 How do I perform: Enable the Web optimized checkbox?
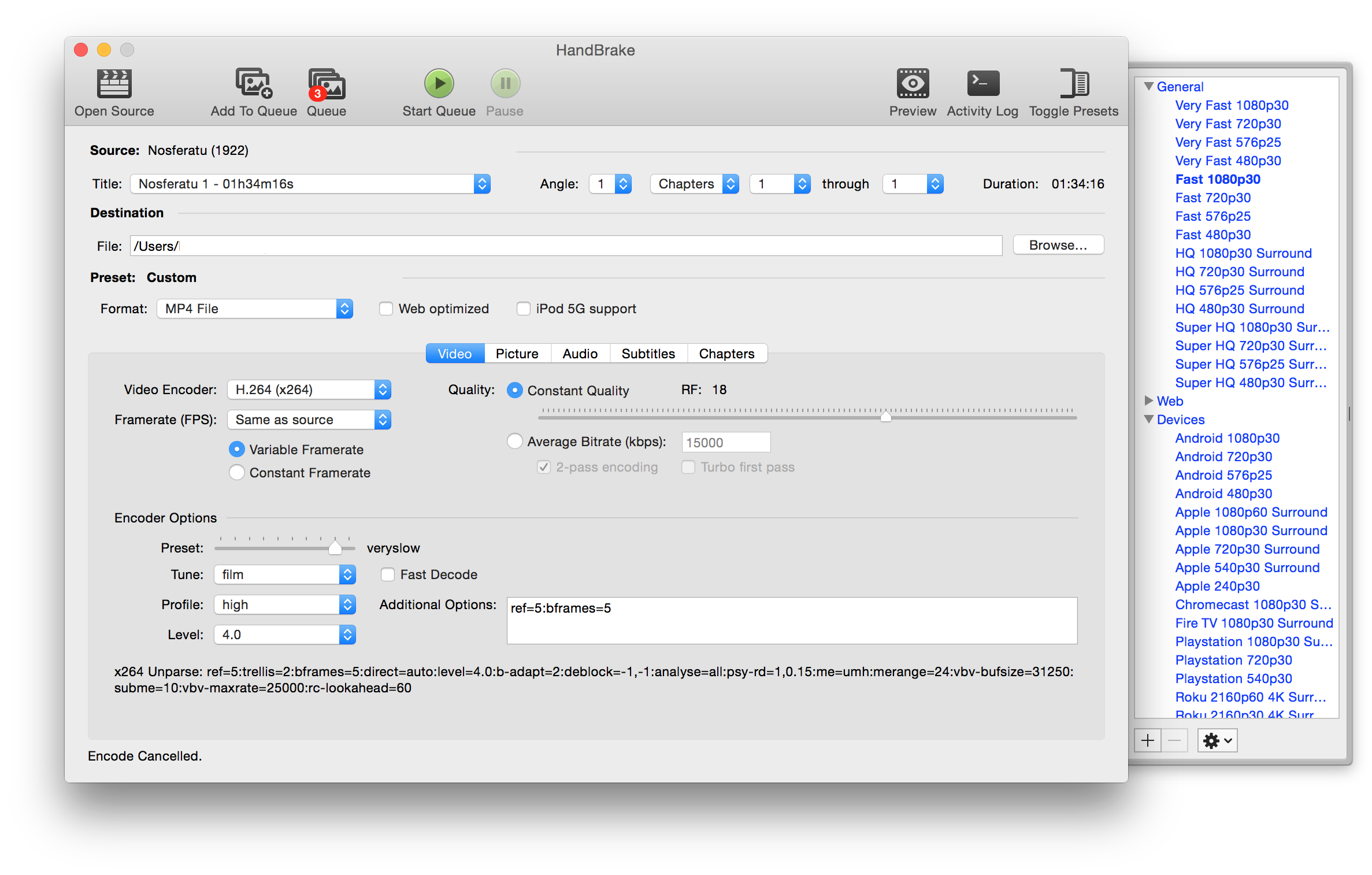386,309
